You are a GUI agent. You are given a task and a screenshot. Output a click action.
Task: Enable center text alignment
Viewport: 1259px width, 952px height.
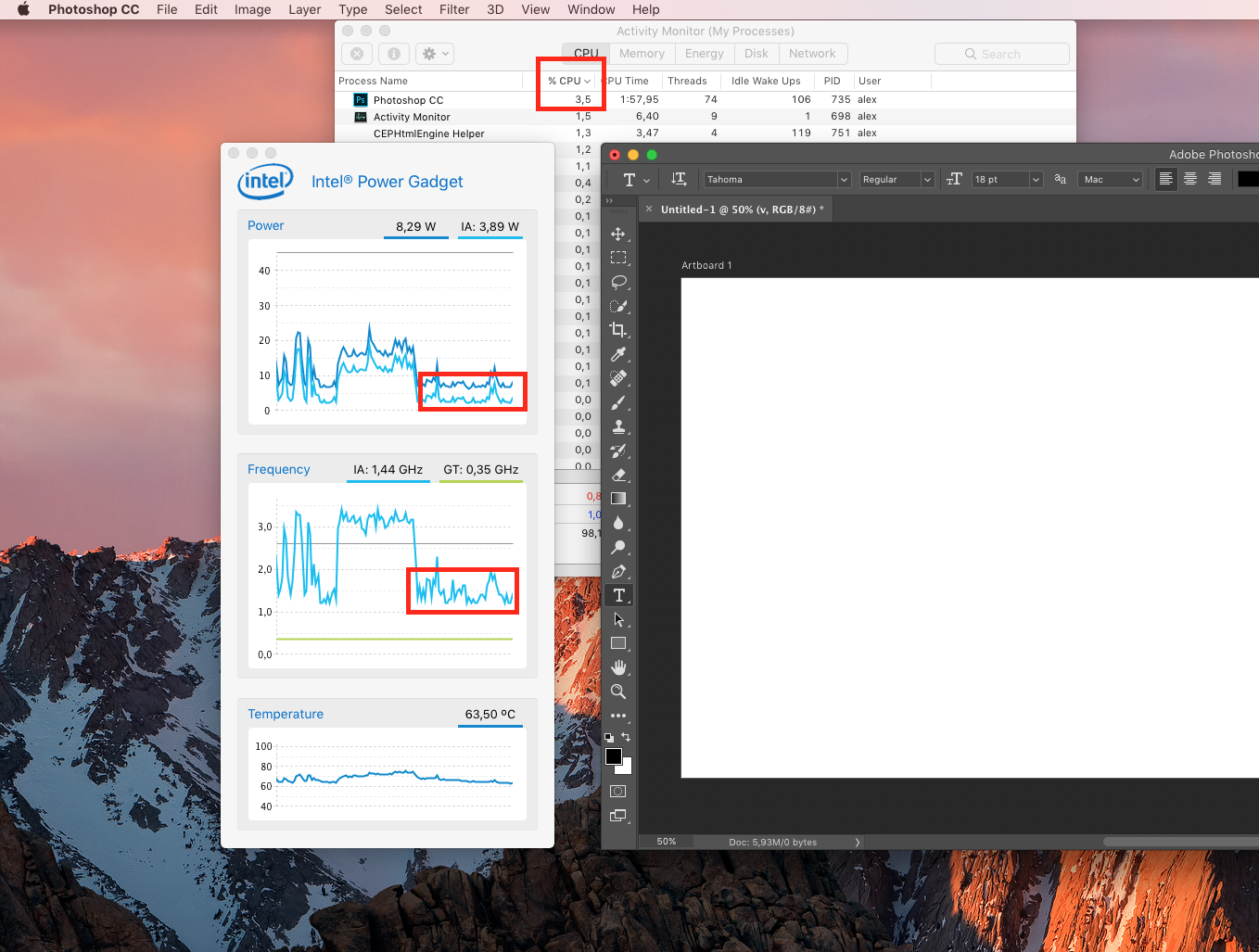point(1190,179)
